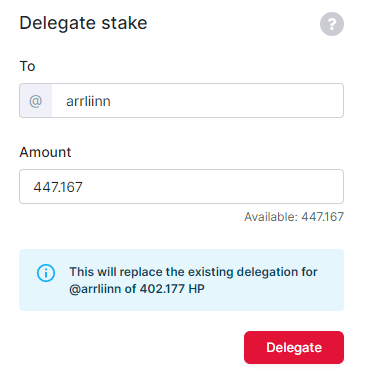Place cursor after arrliinn username text
The image size is (365, 371).
(x=112, y=101)
